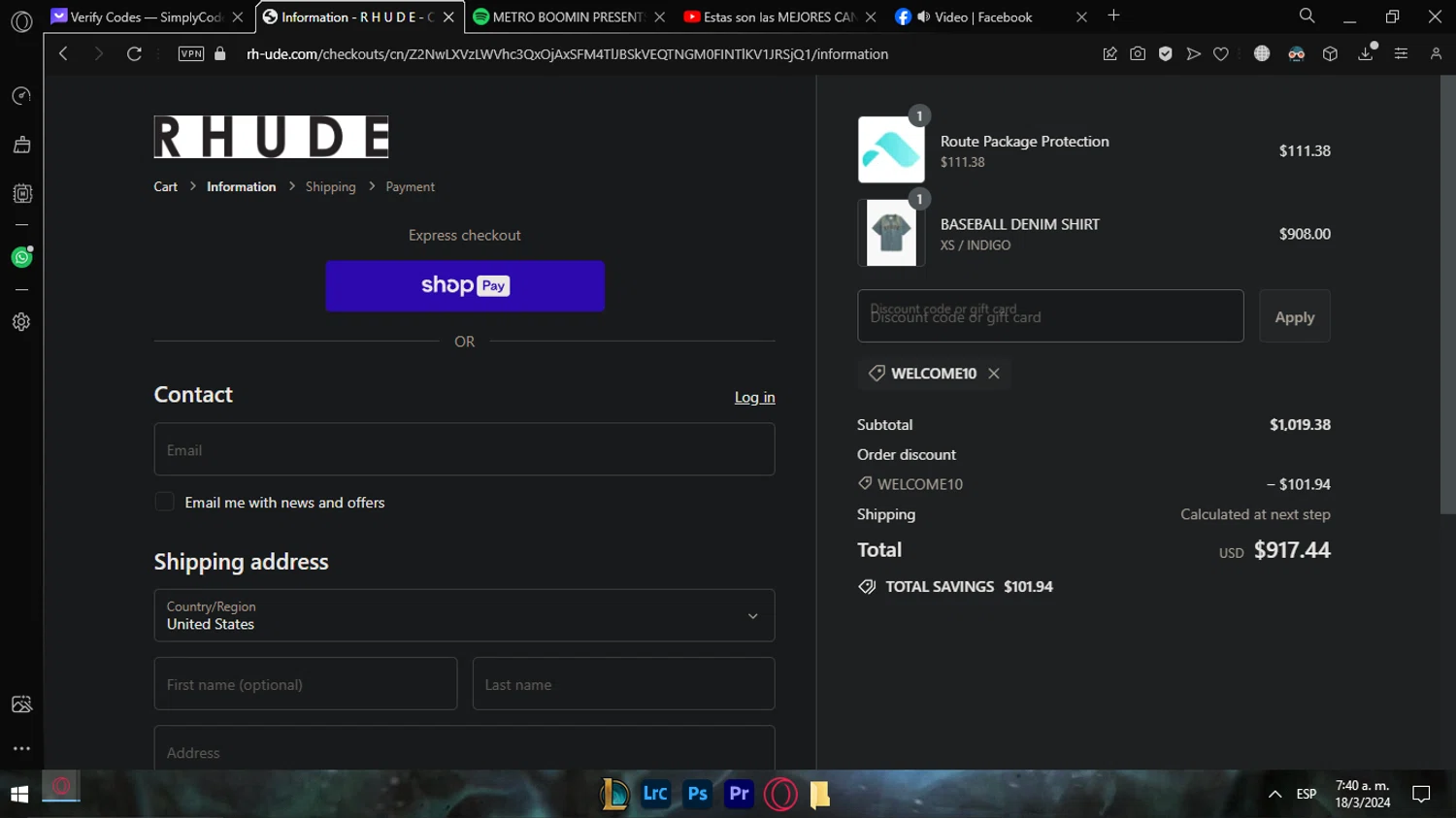Open Premiere Pro from taskbar
The width and height of the screenshot is (1456, 818).
tap(739, 794)
